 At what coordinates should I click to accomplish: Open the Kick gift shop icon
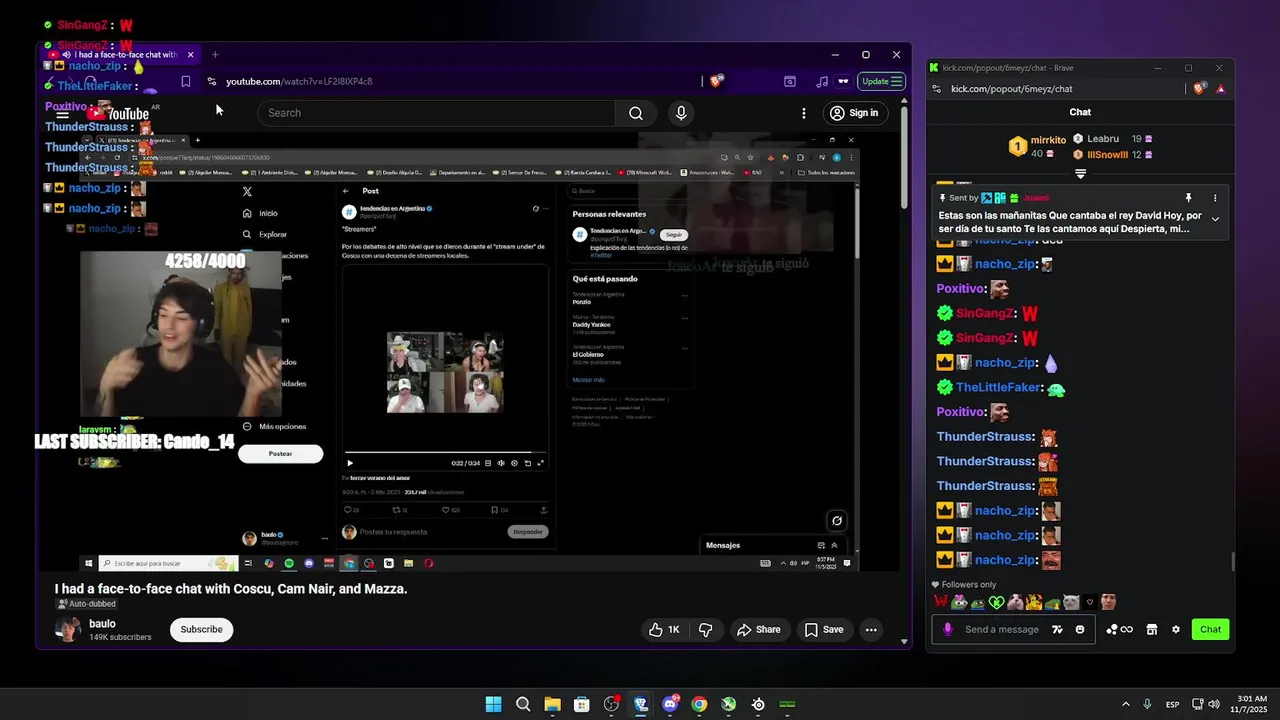[1151, 629]
